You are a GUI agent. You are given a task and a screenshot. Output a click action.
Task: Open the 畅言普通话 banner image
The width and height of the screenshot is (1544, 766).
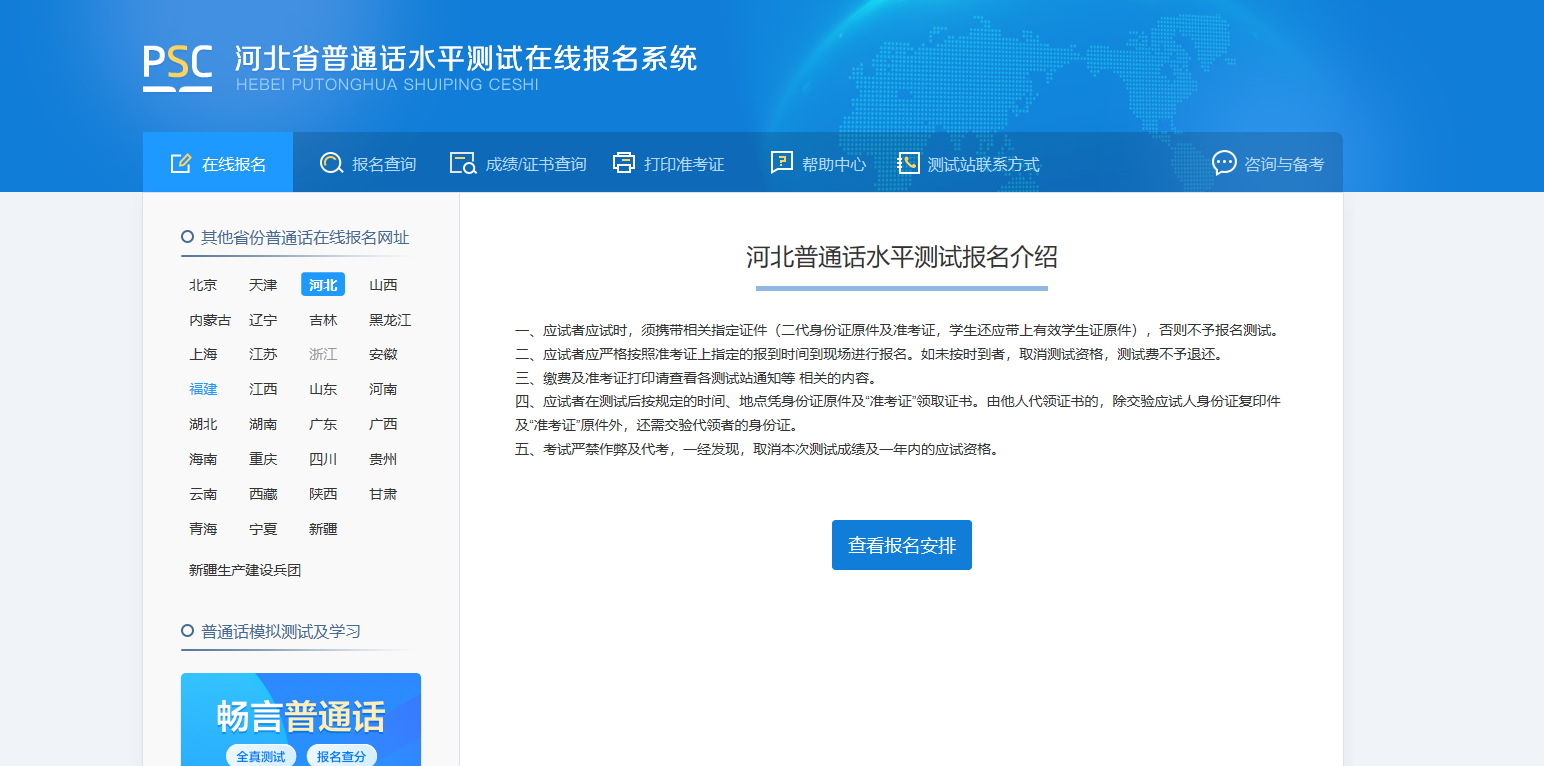click(301, 715)
